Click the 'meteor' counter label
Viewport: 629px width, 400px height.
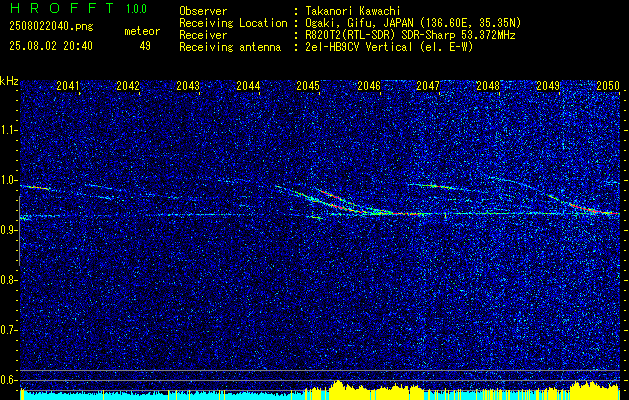tap(142, 31)
